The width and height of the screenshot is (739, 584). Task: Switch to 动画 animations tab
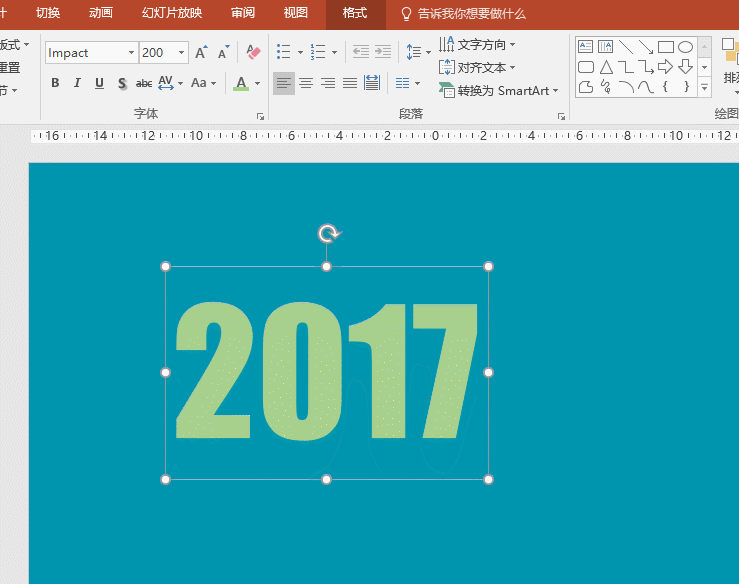tap(101, 13)
